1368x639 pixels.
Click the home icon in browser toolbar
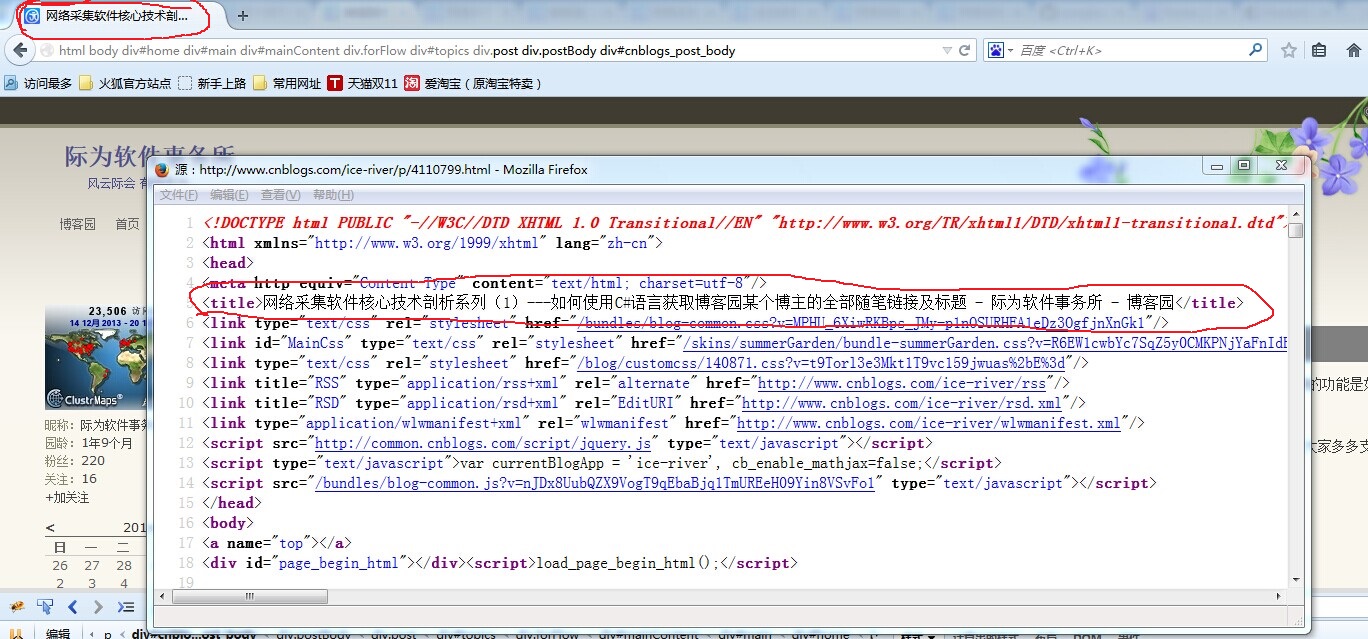[1354, 50]
